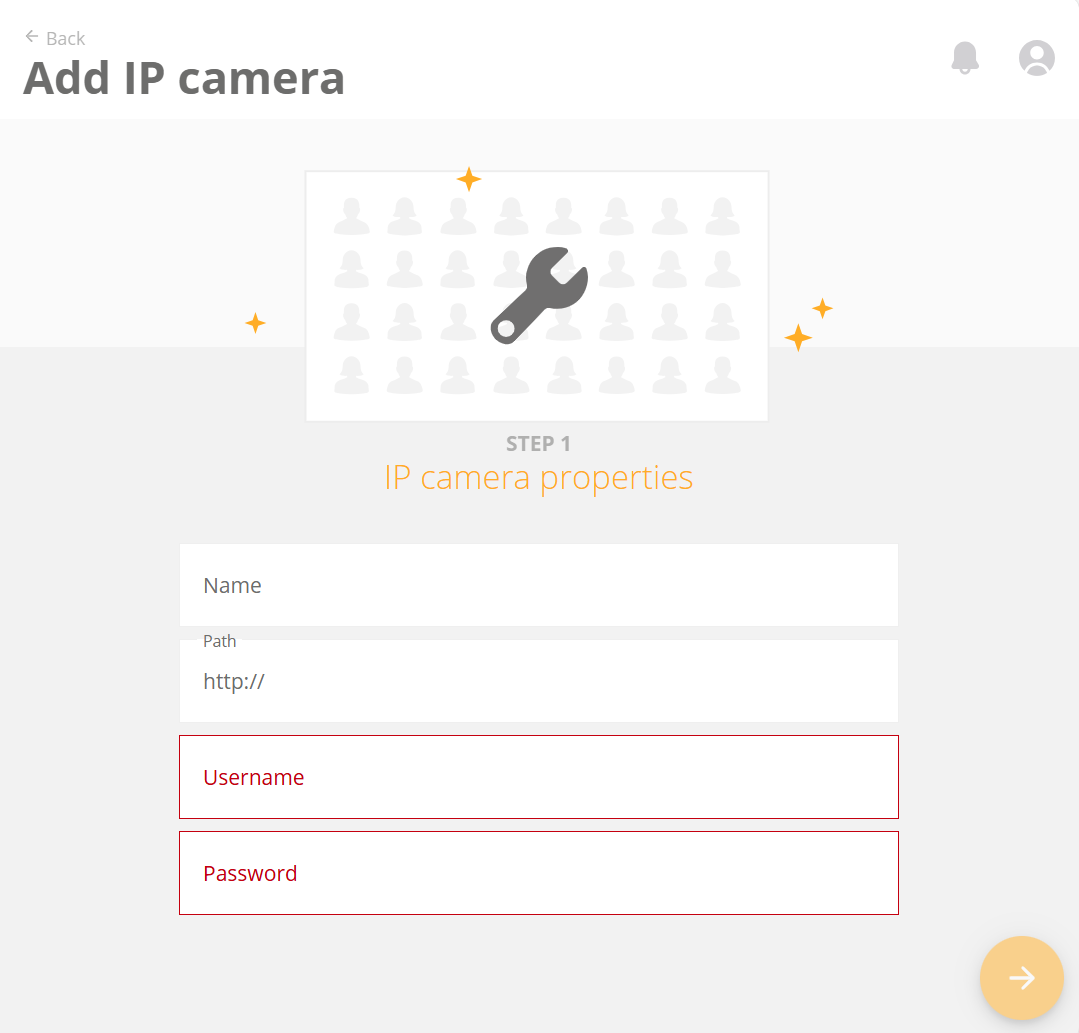The image size is (1079, 1033).
Task: Click the left arrow beside Back
Action: pyautogui.click(x=32, y=36)
